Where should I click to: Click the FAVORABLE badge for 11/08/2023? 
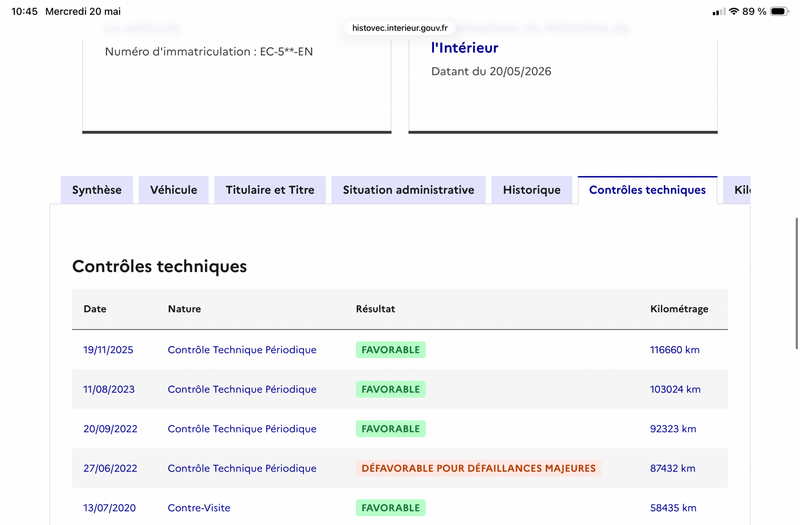tap(391, 389)
